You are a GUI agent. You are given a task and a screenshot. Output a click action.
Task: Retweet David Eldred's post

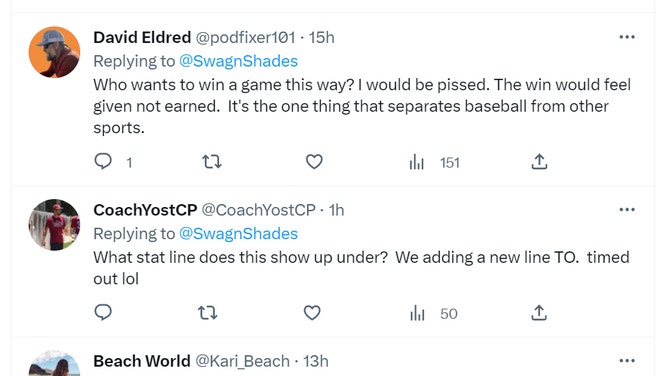click(x=212, y=162)
